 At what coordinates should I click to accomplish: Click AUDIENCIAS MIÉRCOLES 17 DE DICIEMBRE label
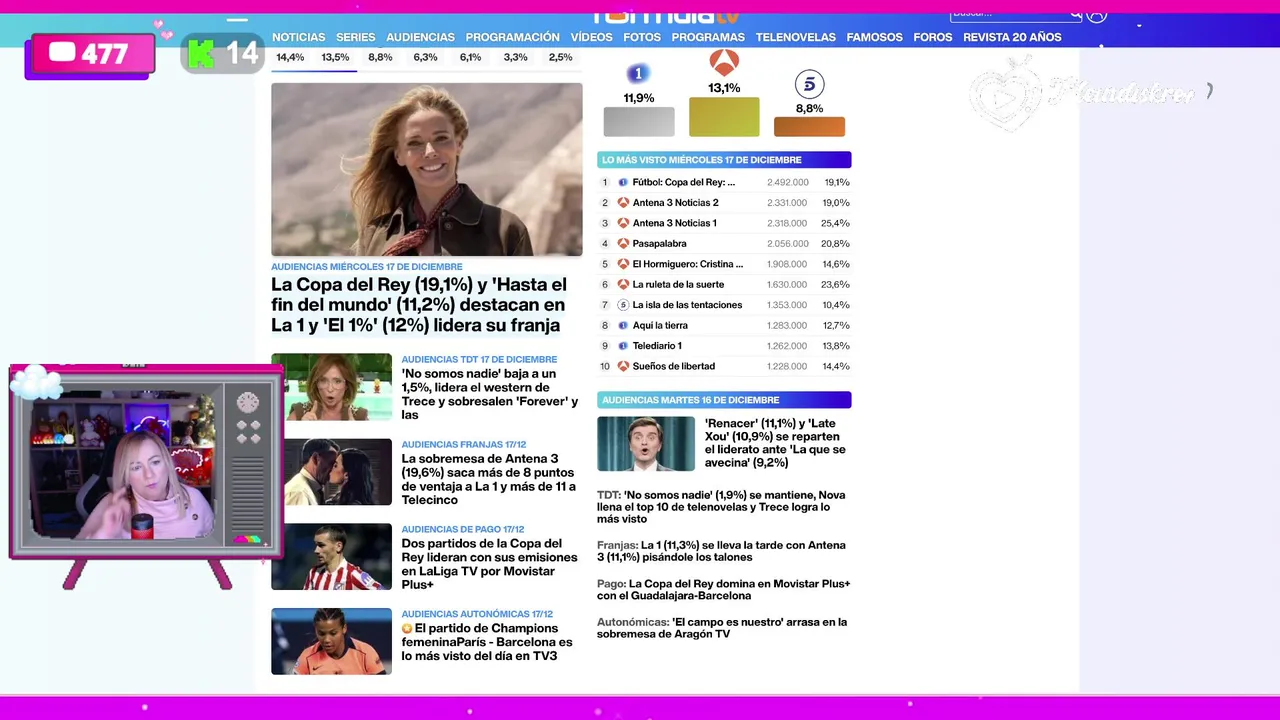click(x=367, y=267)
